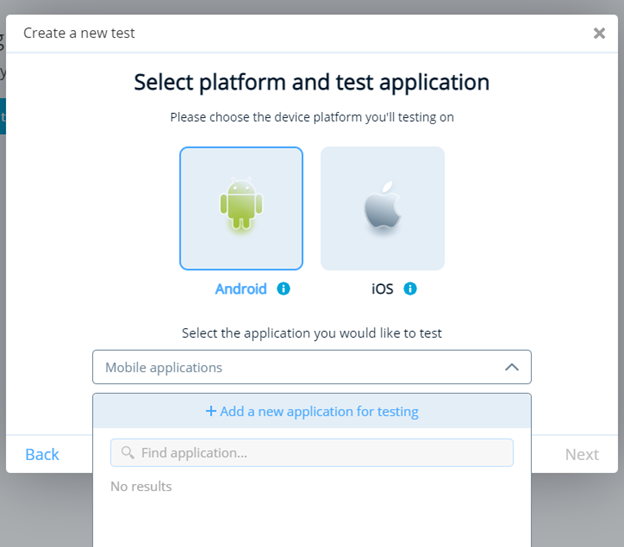Collapse the dropdown using its chevron arrow

coord(512,367)
